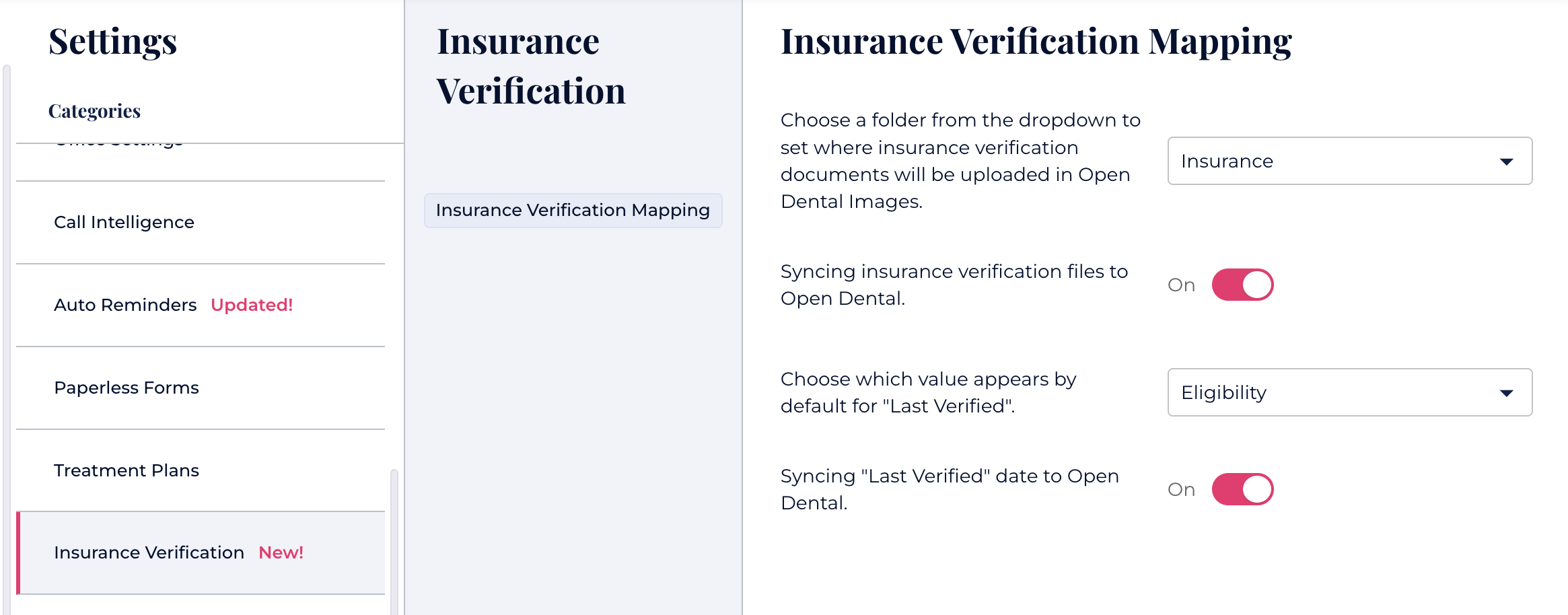Click the caret arrow of the Eligibility dropdown
The height and width of the screenshot is (615, 1568).
[1507, 393]
